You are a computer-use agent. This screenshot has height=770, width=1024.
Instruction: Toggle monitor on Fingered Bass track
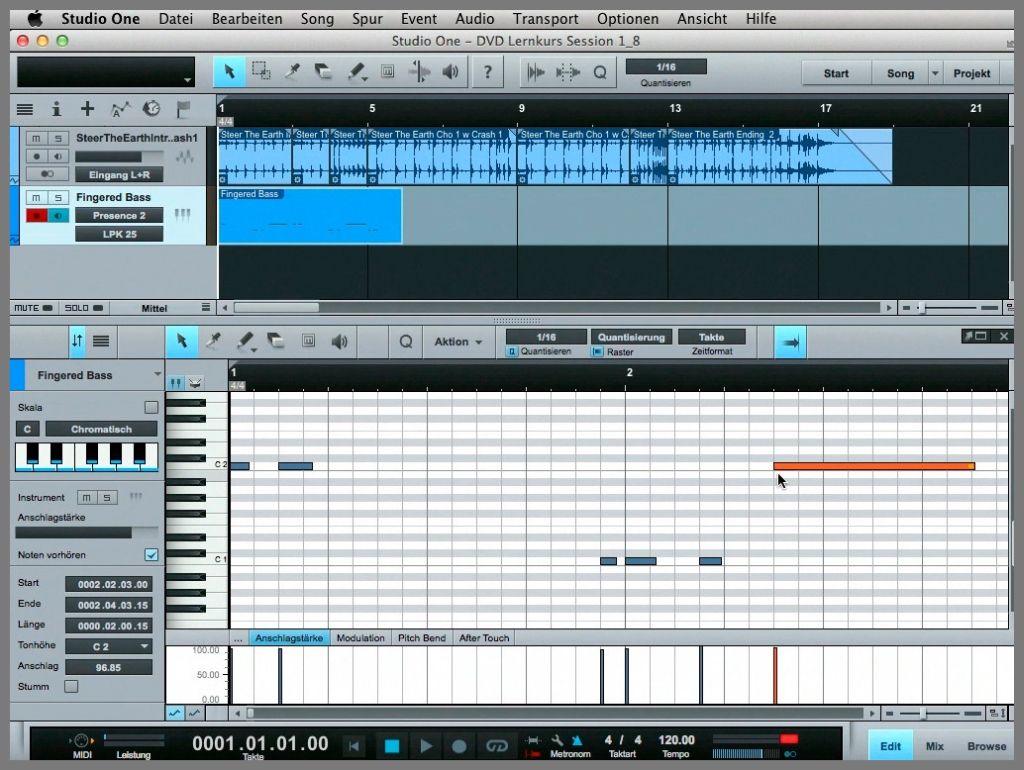click(x=58, y=216)
